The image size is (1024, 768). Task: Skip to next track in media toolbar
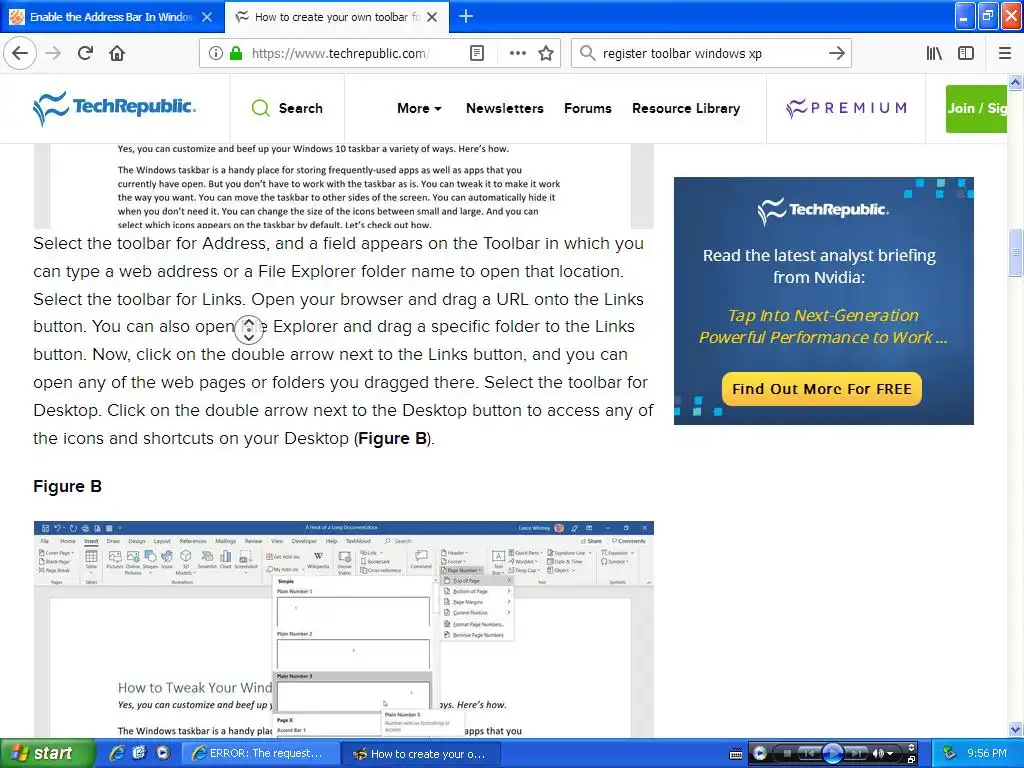click(x=856, y=754)
